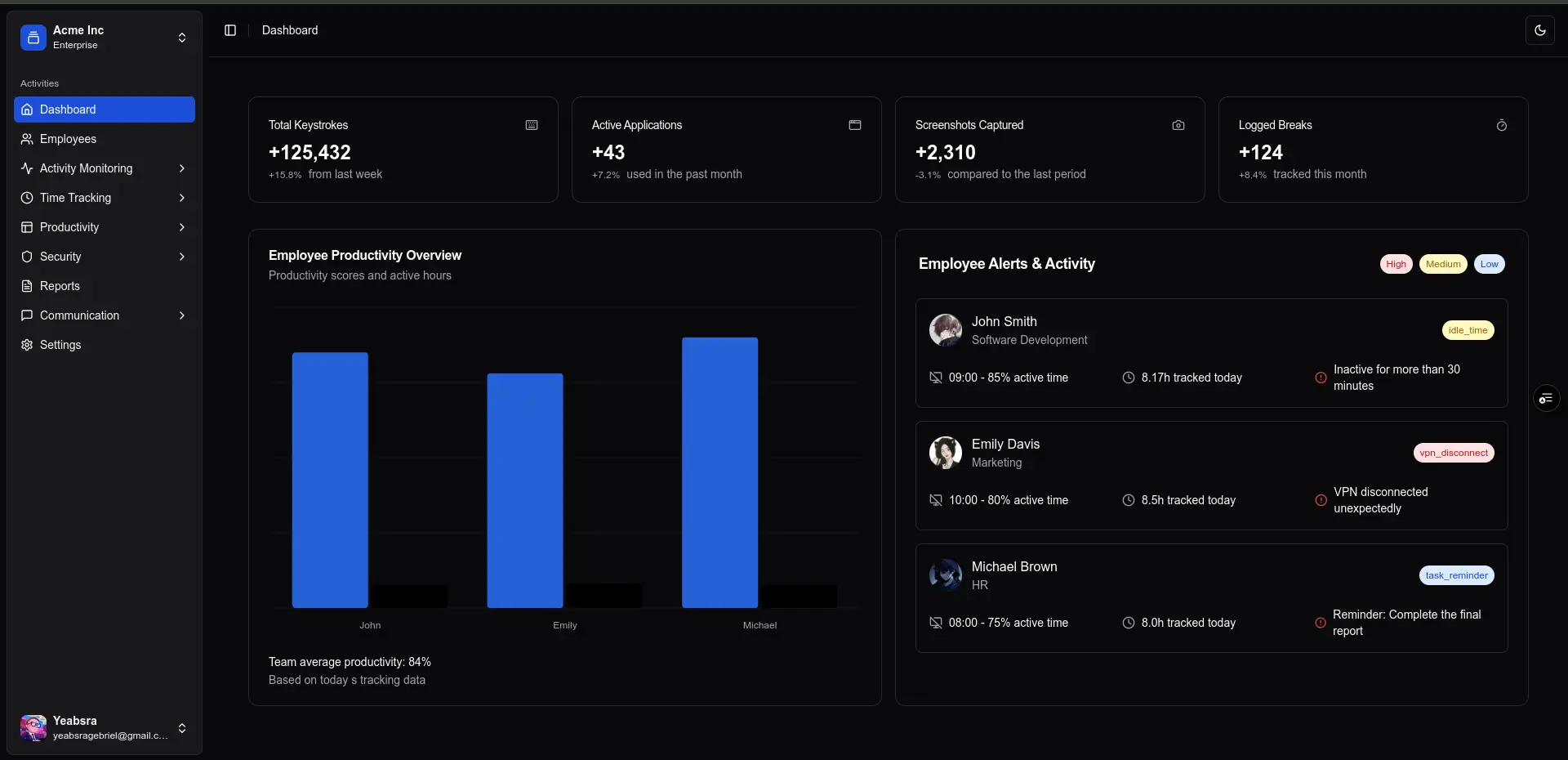This screenshot has height=760, width=1568.
Task: Toggle the sidebar panel icon
Action: 230,30
